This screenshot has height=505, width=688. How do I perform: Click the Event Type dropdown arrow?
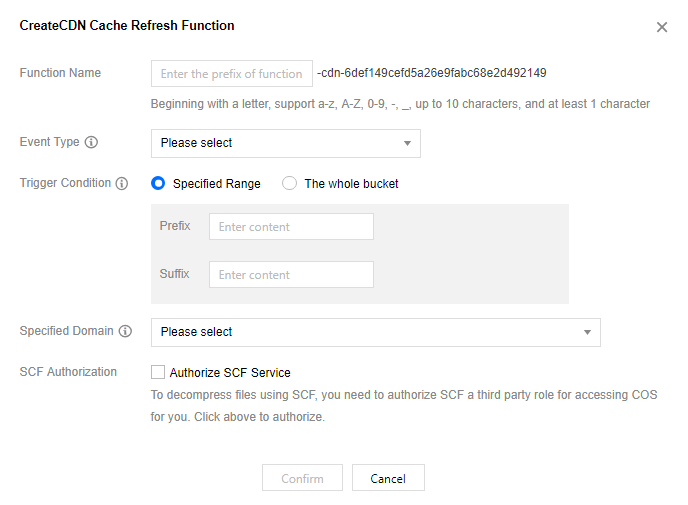407,143
